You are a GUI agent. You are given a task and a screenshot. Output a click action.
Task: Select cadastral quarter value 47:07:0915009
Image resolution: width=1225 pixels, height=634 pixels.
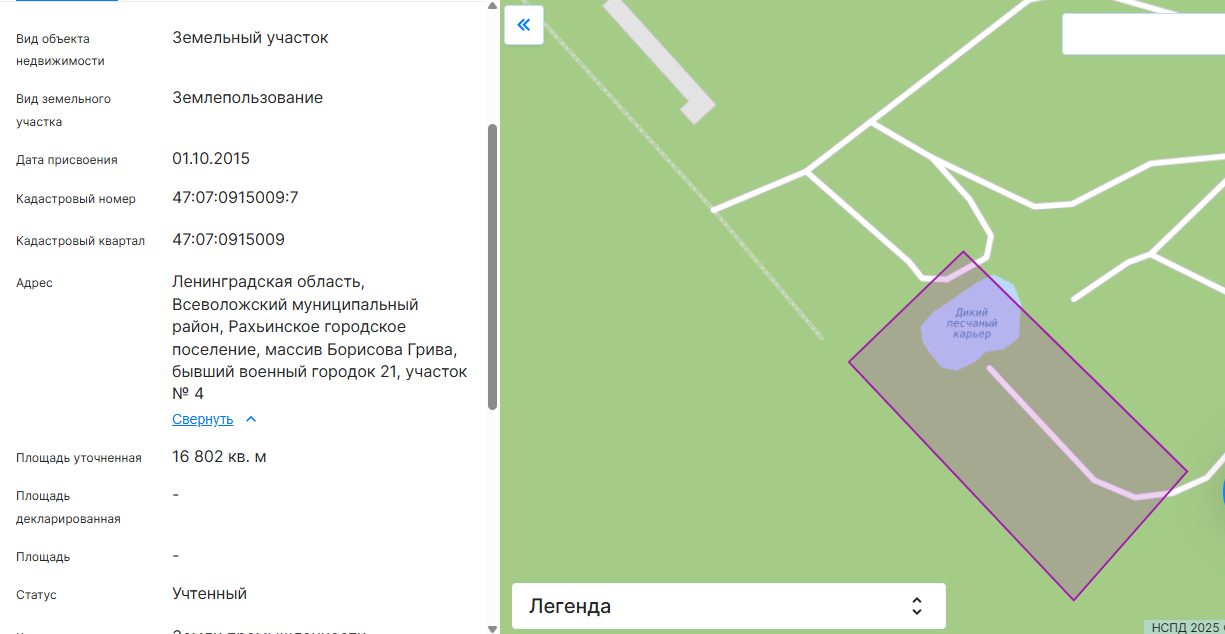(228, 240)
